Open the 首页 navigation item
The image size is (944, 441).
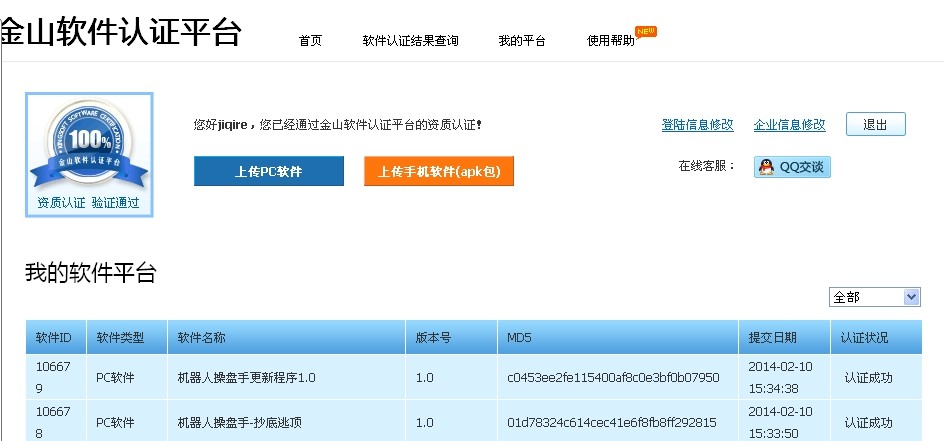click(310, 41)
